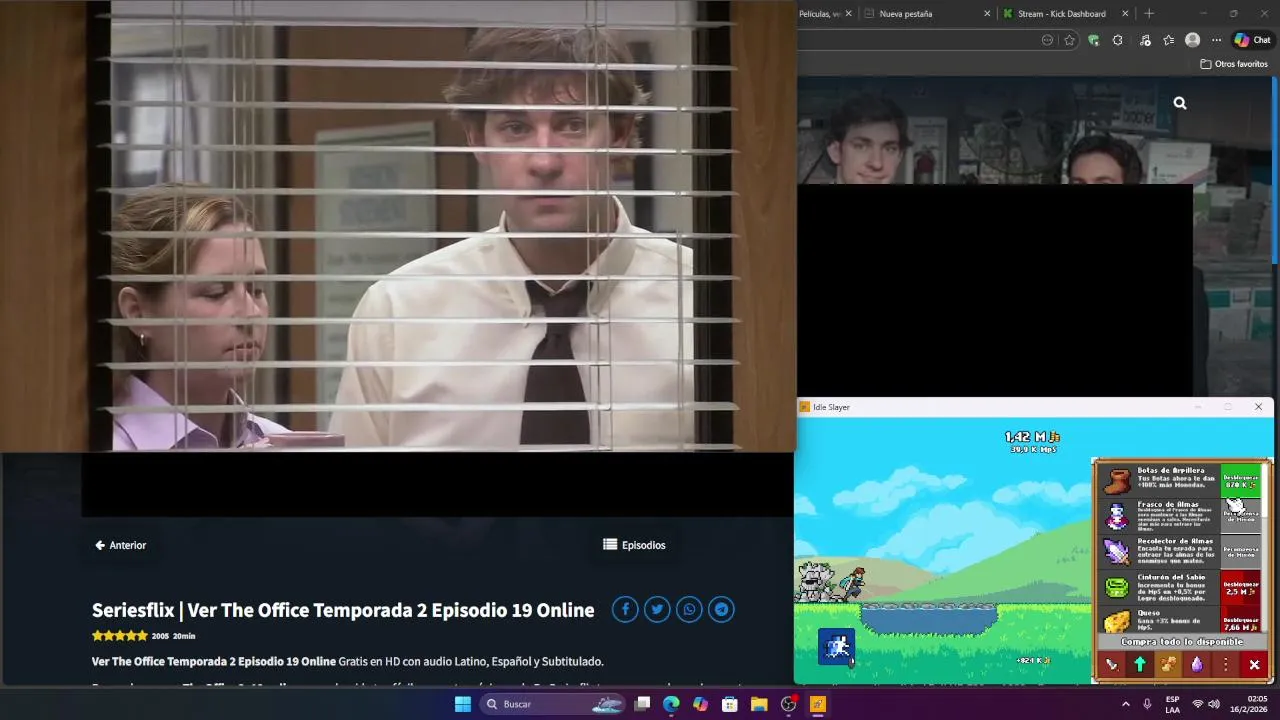Image resolution: width=1280 pixels, height=720 pixels.
Task: Open the sword equipment tab in Idle Slayer
Action: tap(1111, 664)
